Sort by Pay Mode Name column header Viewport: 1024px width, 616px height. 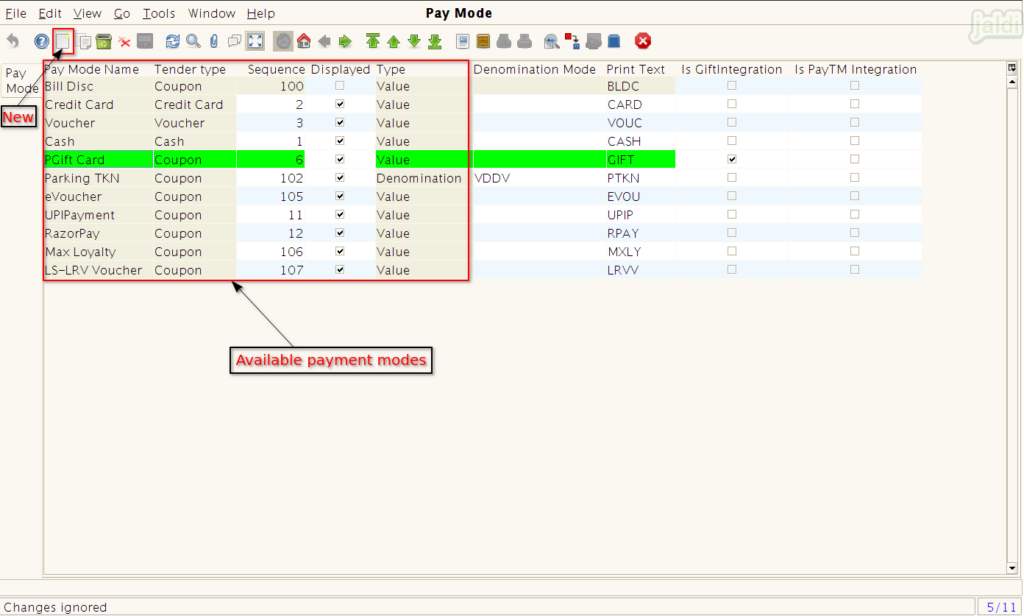pyautogui.click(x=92, y=69)
